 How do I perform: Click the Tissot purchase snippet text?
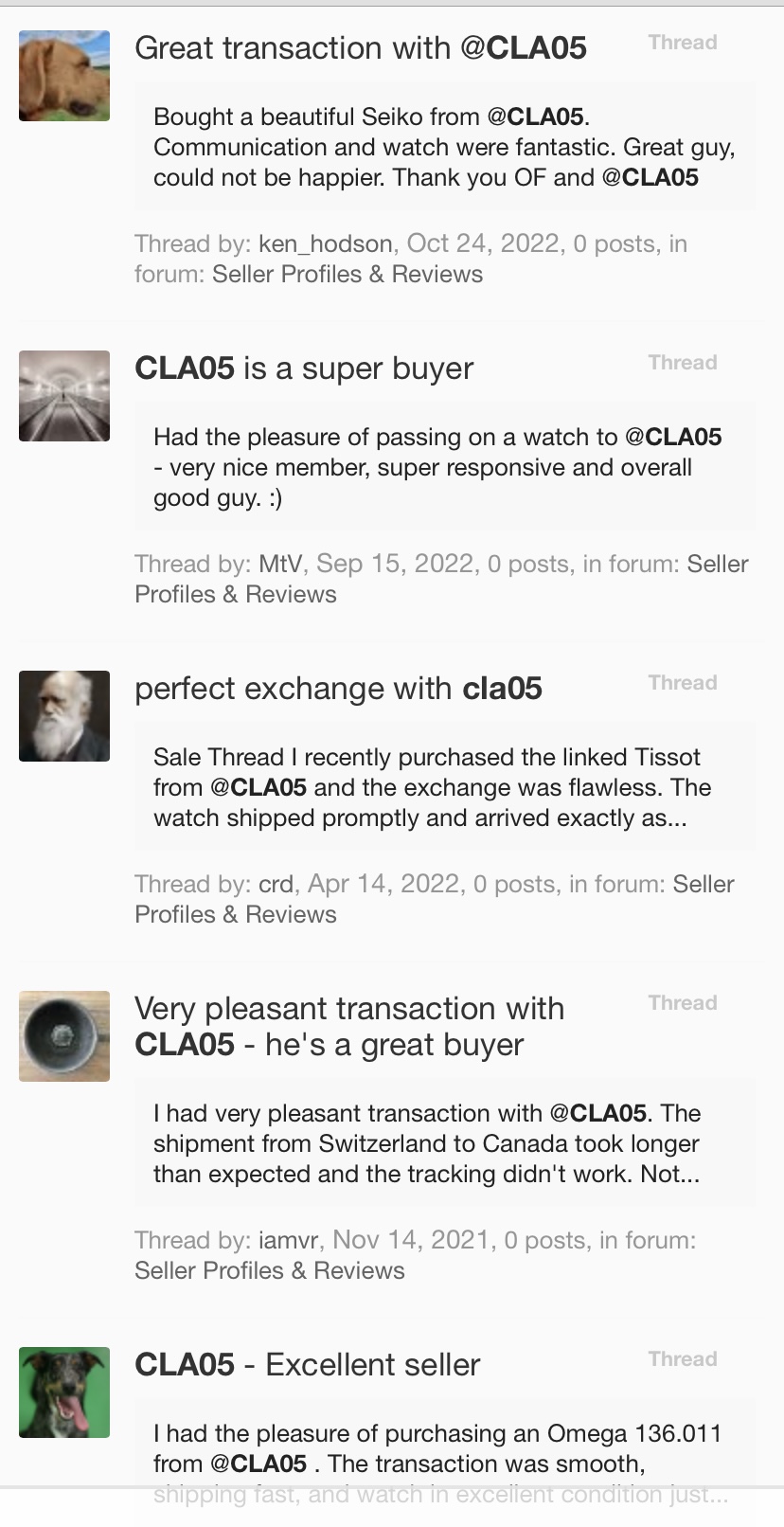432,788
